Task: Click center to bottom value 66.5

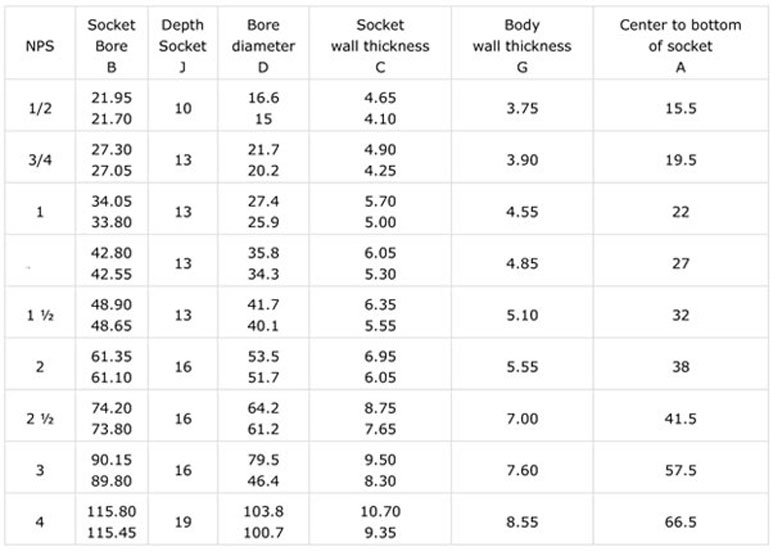Action: tap(681, 522)
